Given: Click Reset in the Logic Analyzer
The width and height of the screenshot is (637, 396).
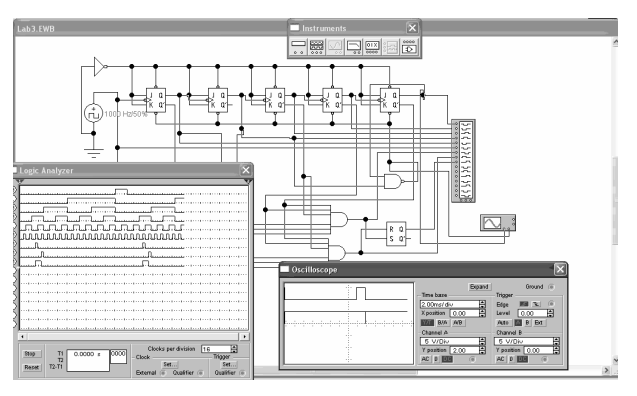Looking at the screenshot, I should [31, 367].
